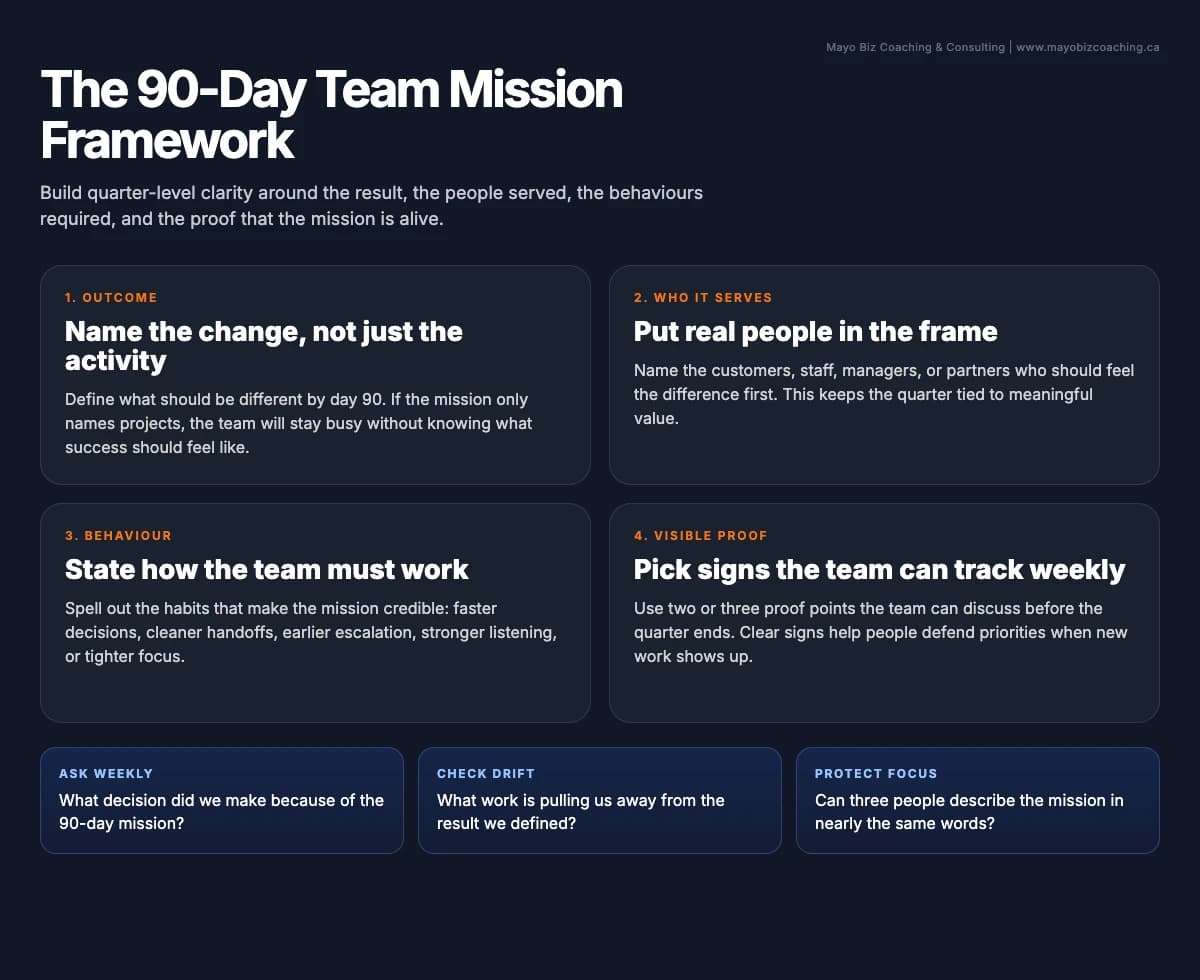Click the drift-check question text
The width and height of the screenshot is (1200, 980).
pos(578,812)
